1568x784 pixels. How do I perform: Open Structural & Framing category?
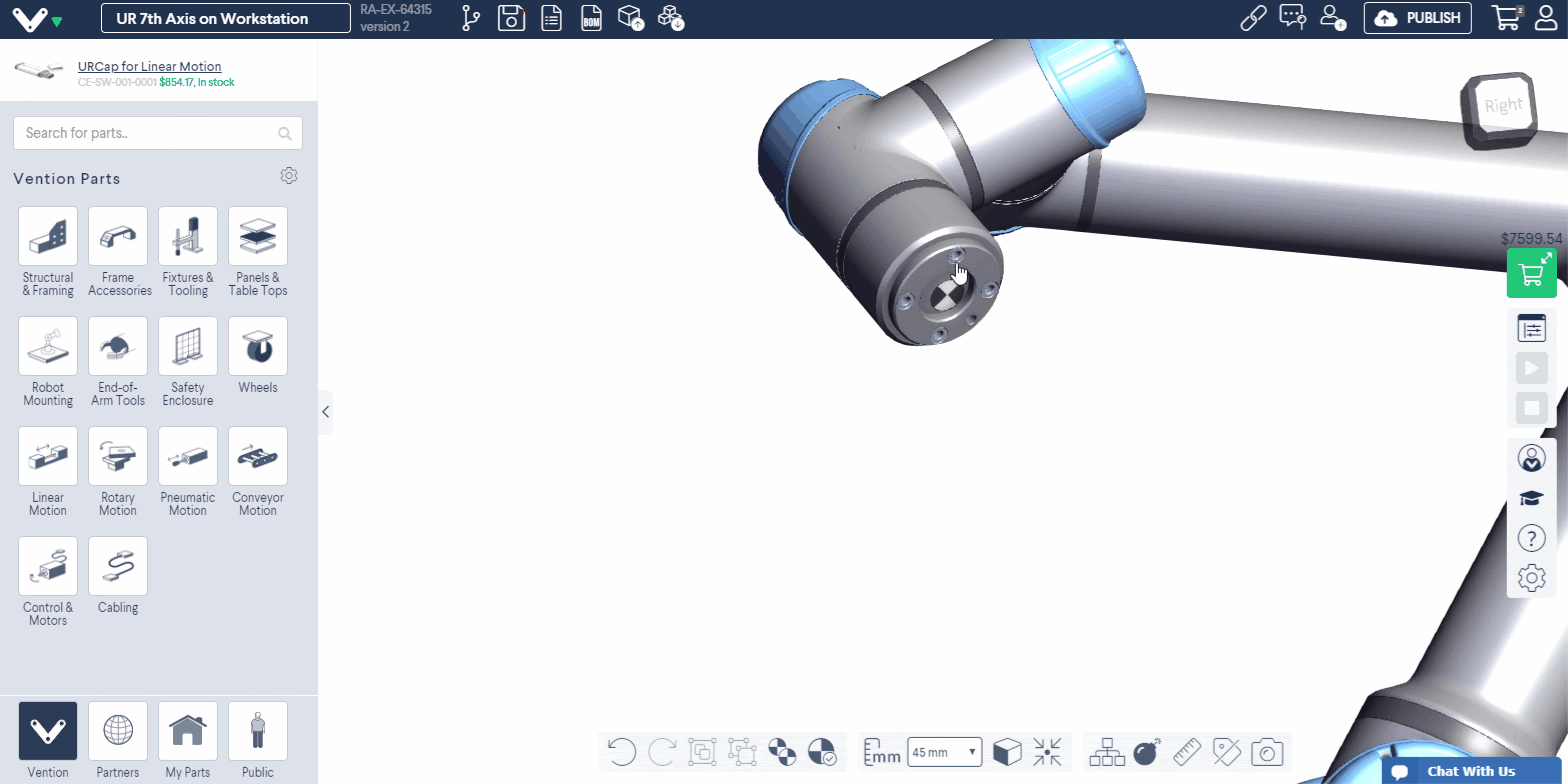click(x=48, y=253)
